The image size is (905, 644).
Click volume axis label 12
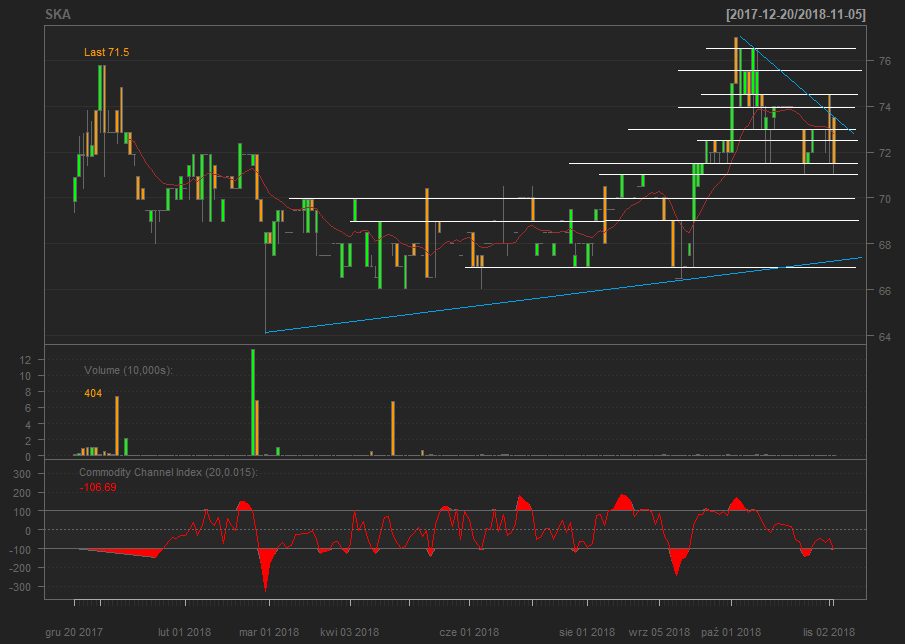25,360
